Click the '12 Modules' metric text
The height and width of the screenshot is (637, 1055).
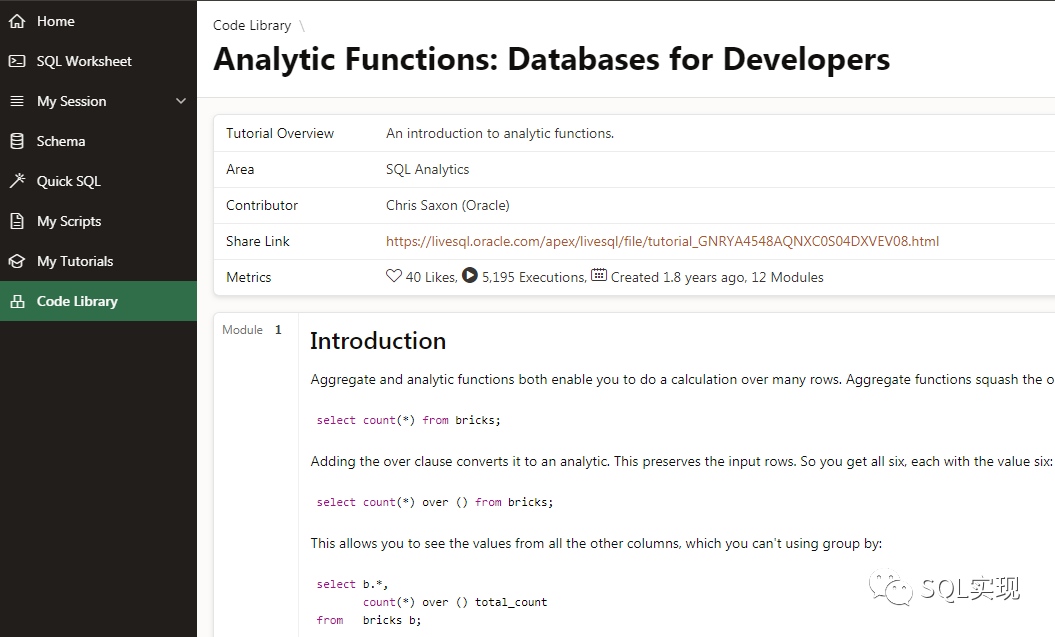point(787,277)
